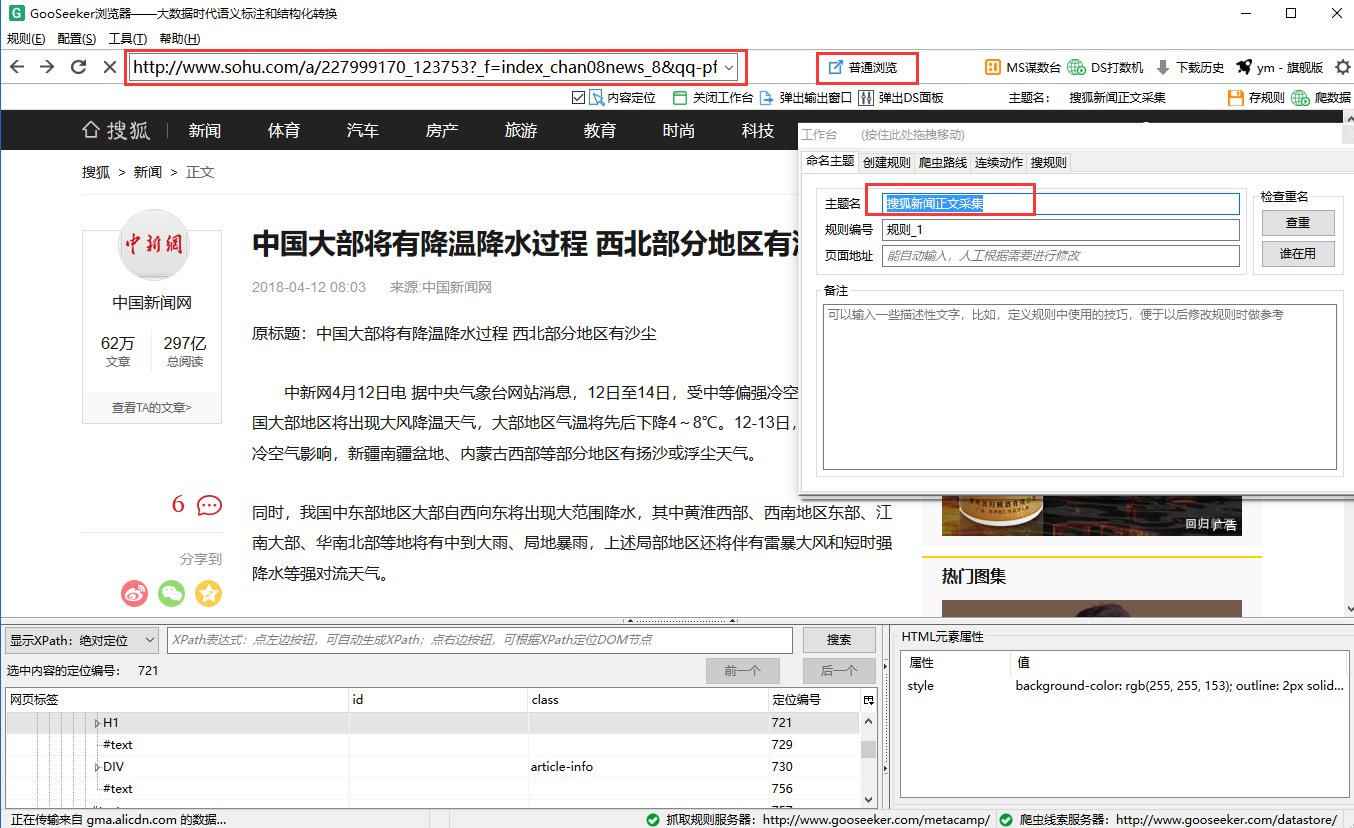Focus the 页面地址 input field
The image size is (1354, 828).
[1061, 255]
